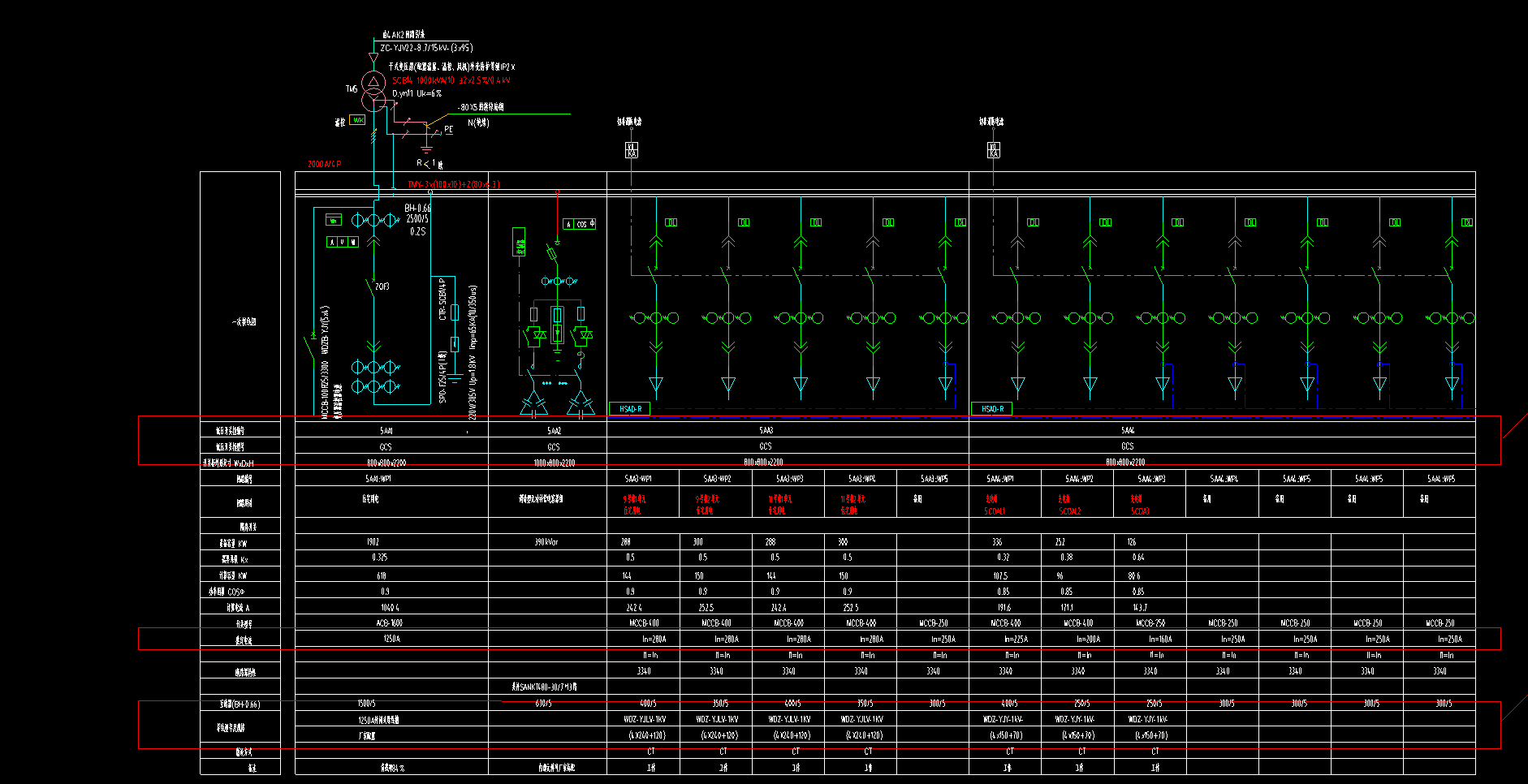Select the red 2000A/4P label

(324, 164)
